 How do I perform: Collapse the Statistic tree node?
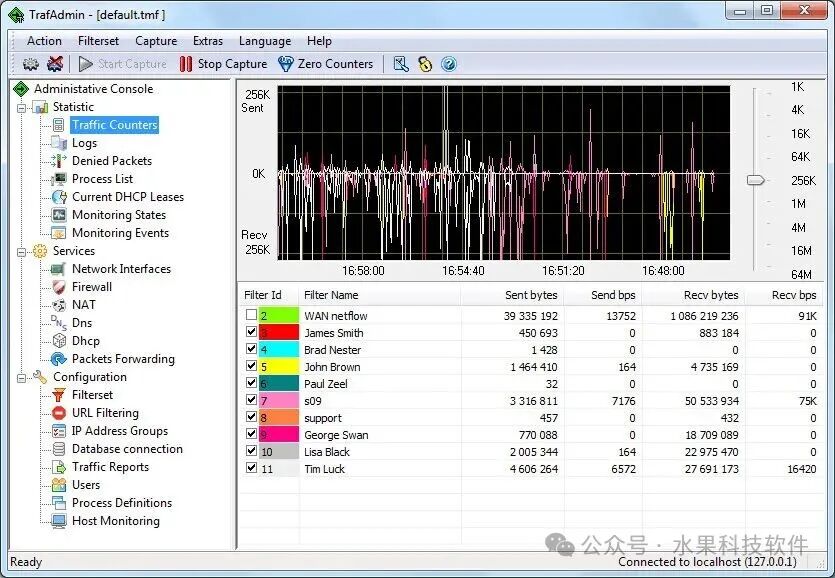(21, 107)
